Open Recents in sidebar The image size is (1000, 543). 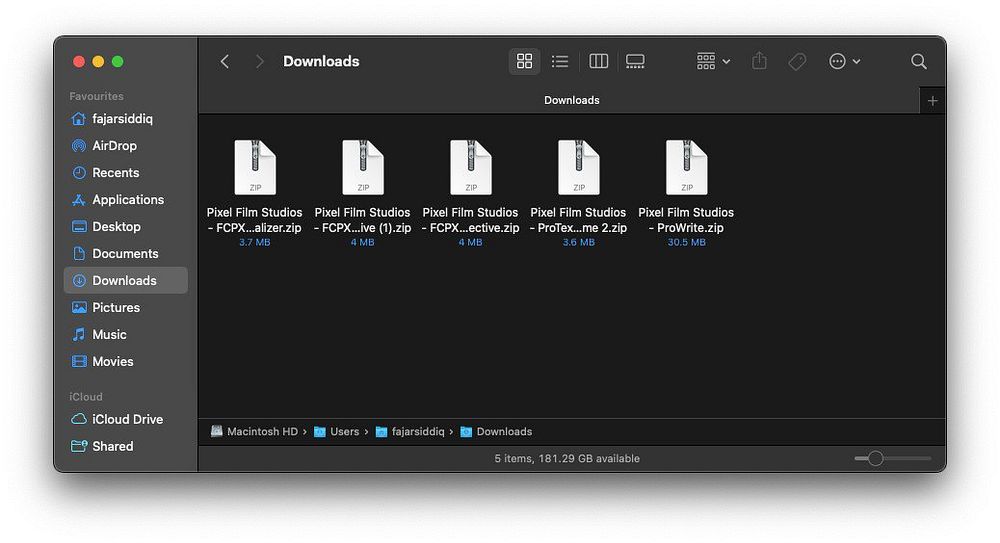tap(126, 172)
